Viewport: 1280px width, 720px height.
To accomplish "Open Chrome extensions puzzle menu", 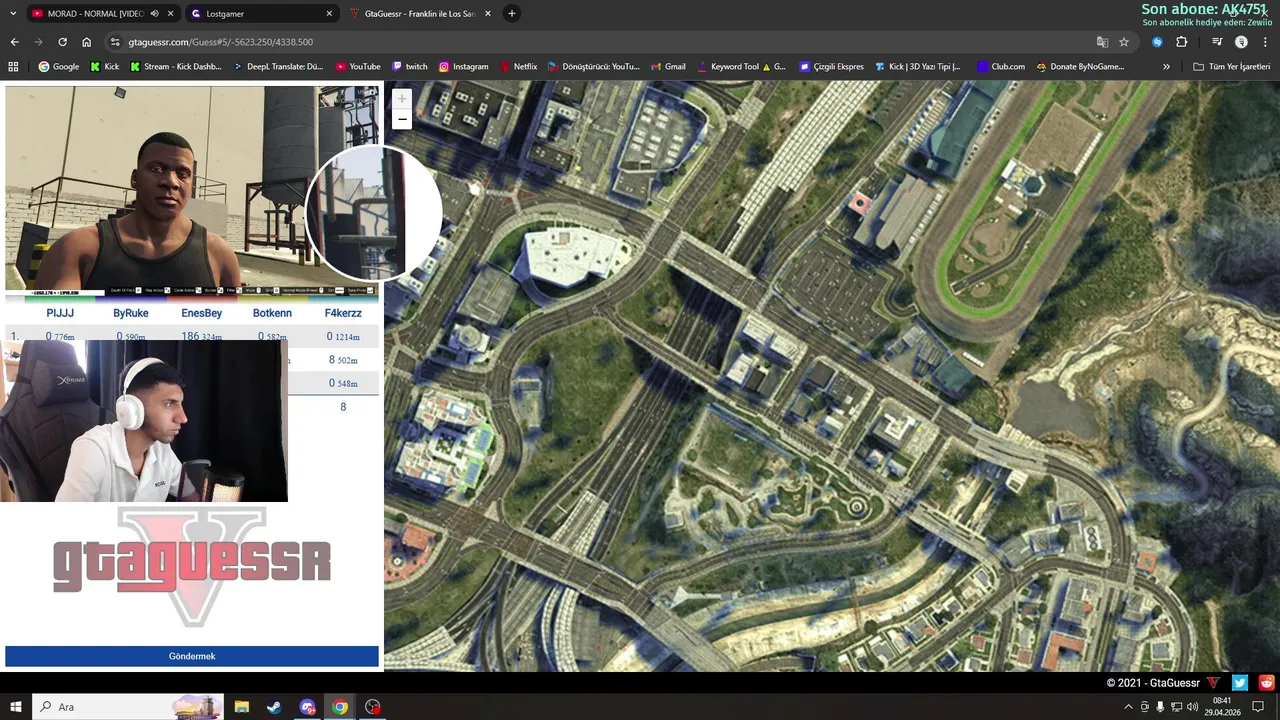I will point(1181,42).
